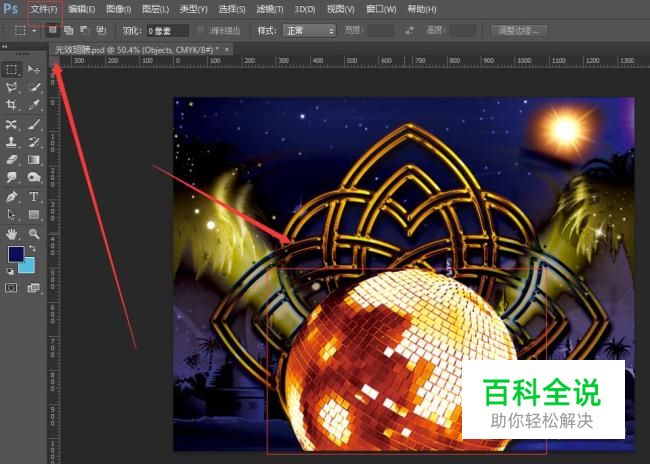
Task: Click the disco ball on the canvas
Action: [x=400, y=361]
